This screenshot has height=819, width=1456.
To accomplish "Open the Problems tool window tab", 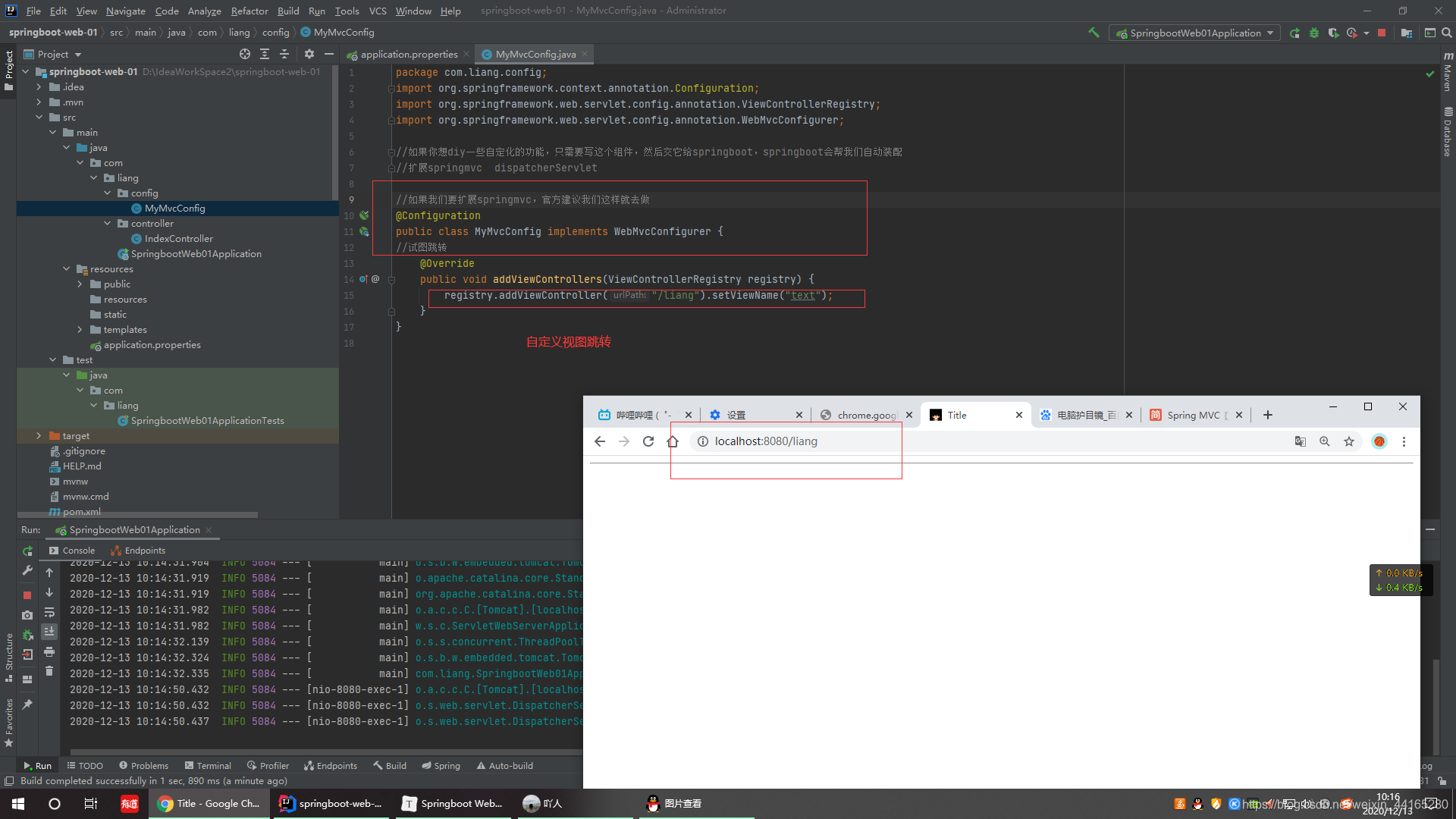I will pyautogui.click(x=144, y=766).
